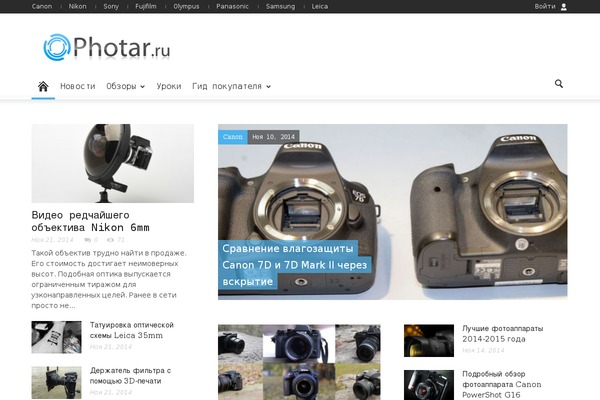Image resolution: width=600 pixels, height=400 pixels.
Task: Open the Nikon 6mm fisheye lens thumbnail
Action: [112, 163]
